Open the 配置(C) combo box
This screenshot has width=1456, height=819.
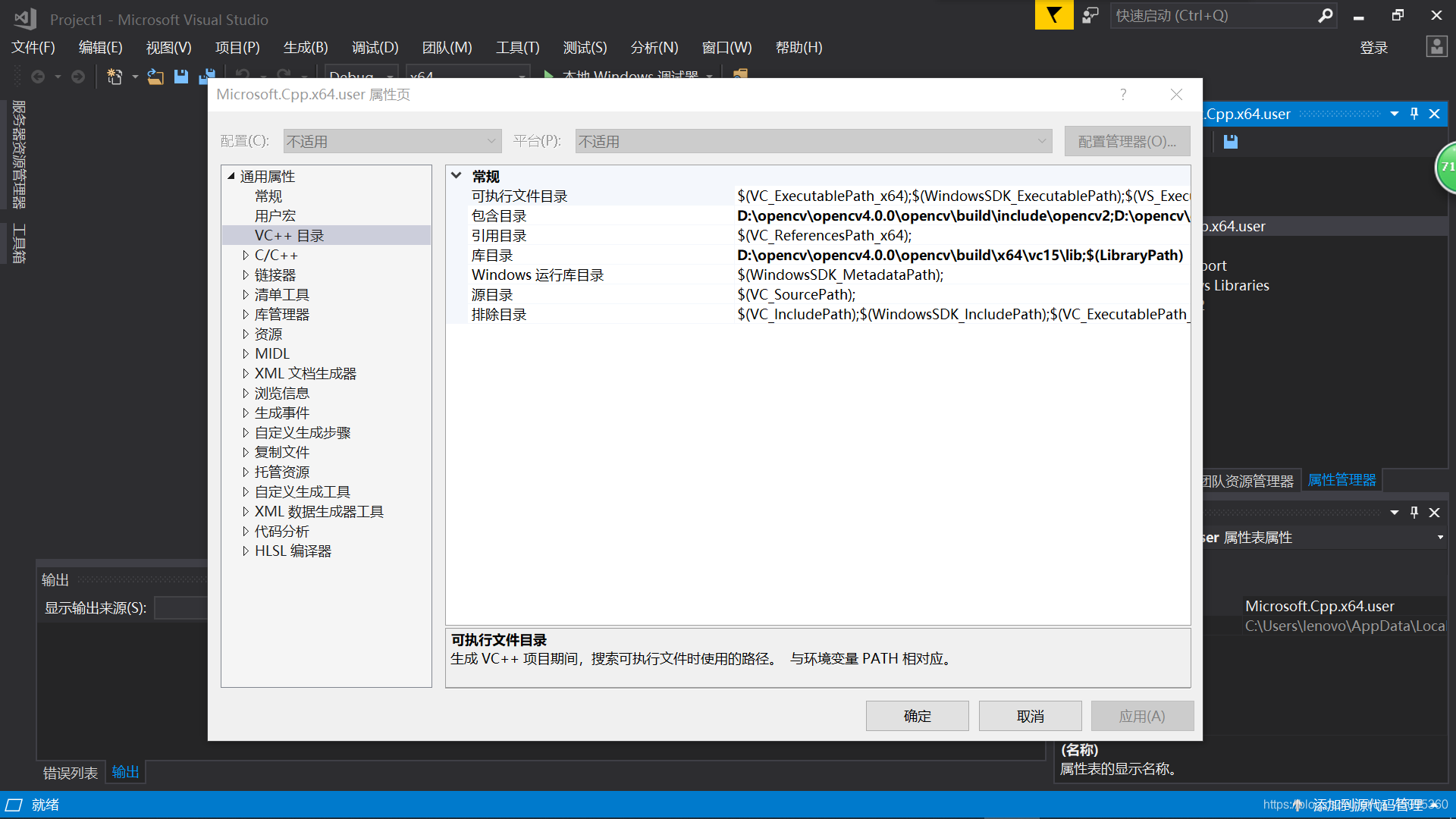[x=392, y=141]
